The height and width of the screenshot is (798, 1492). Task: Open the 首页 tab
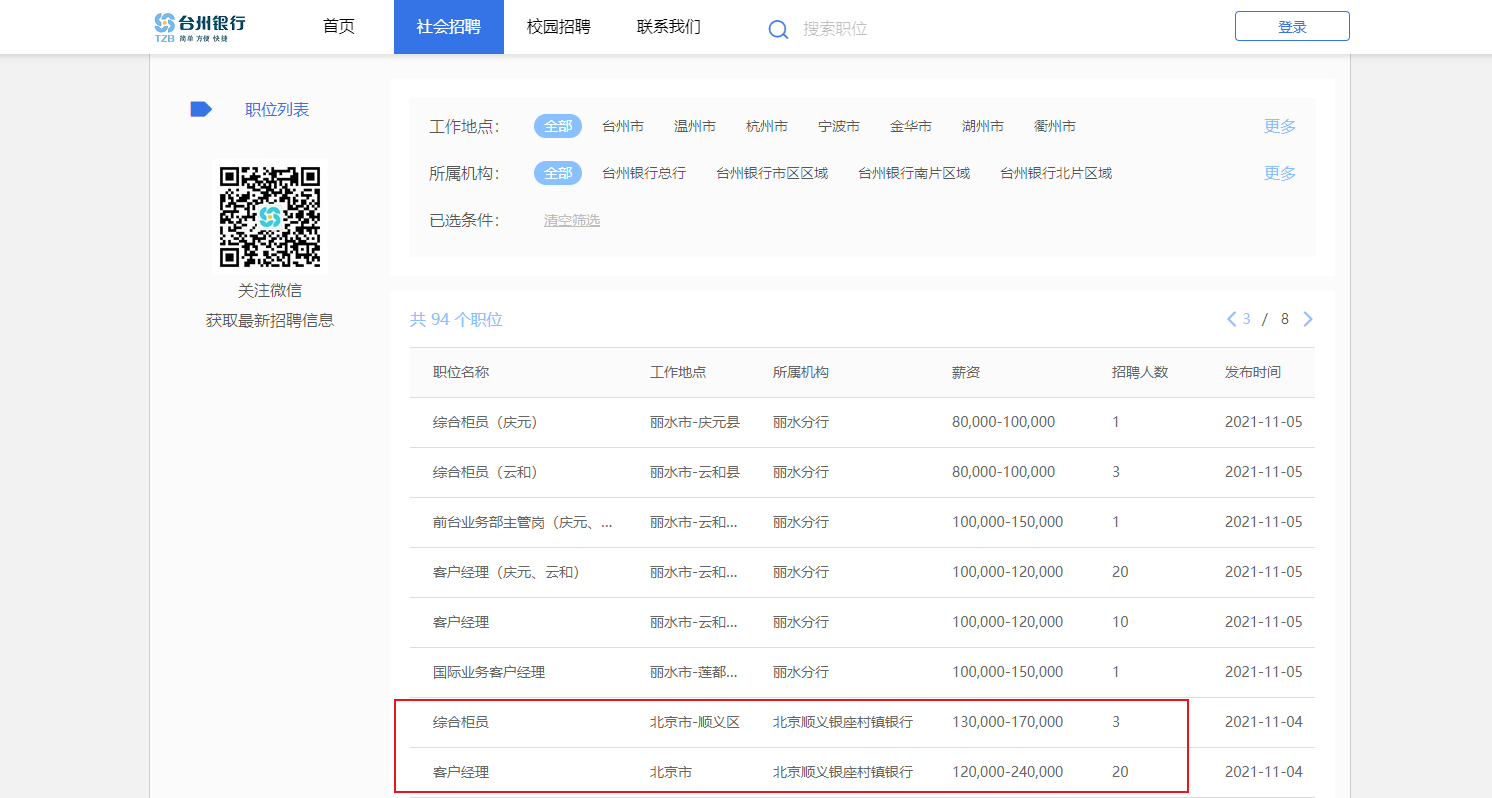339,27
